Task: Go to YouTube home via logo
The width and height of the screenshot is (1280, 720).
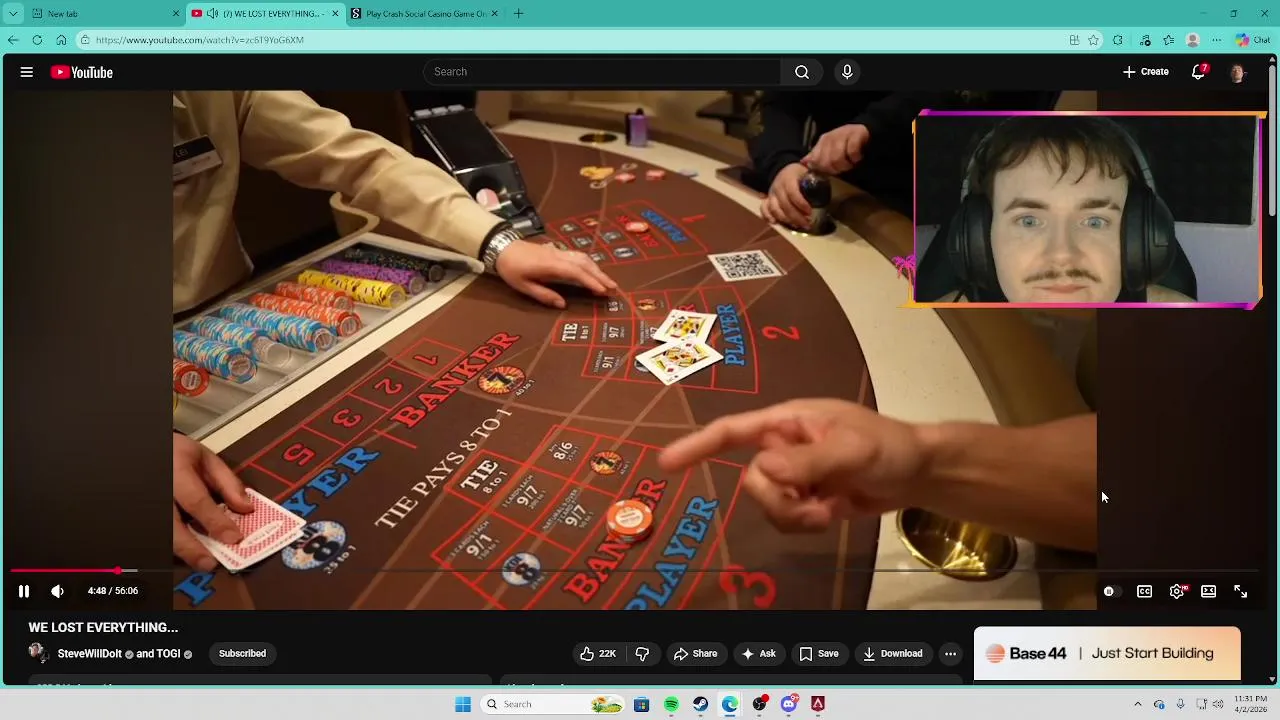Action: [82, 72]
